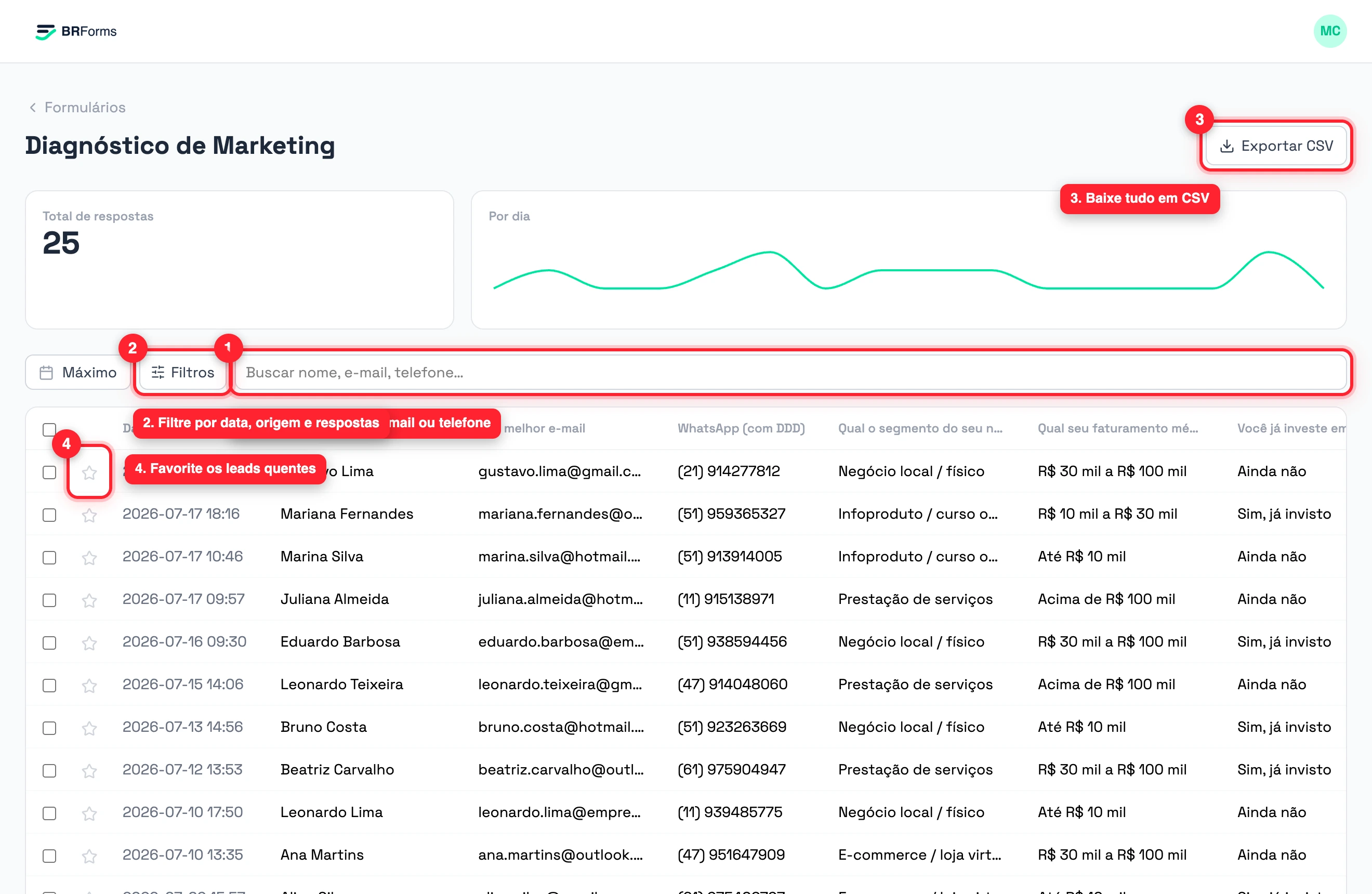Click email bruno.costa@hotmail....
1372x894 pixels.
tap(561, 727)
